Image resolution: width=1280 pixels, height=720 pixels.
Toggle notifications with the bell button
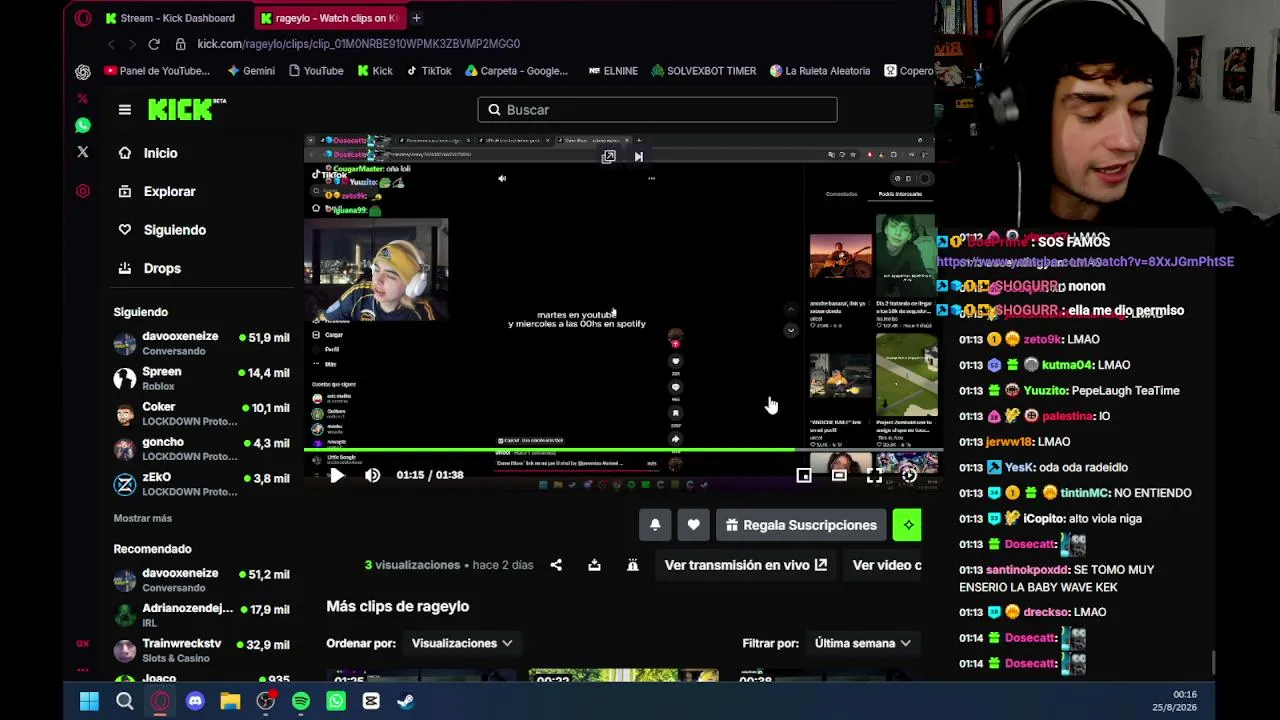click(655, 525)
